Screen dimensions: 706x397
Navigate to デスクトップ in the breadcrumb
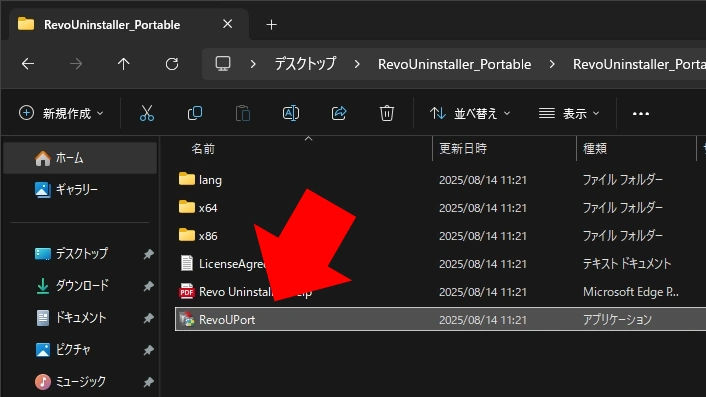coord(305,64)
